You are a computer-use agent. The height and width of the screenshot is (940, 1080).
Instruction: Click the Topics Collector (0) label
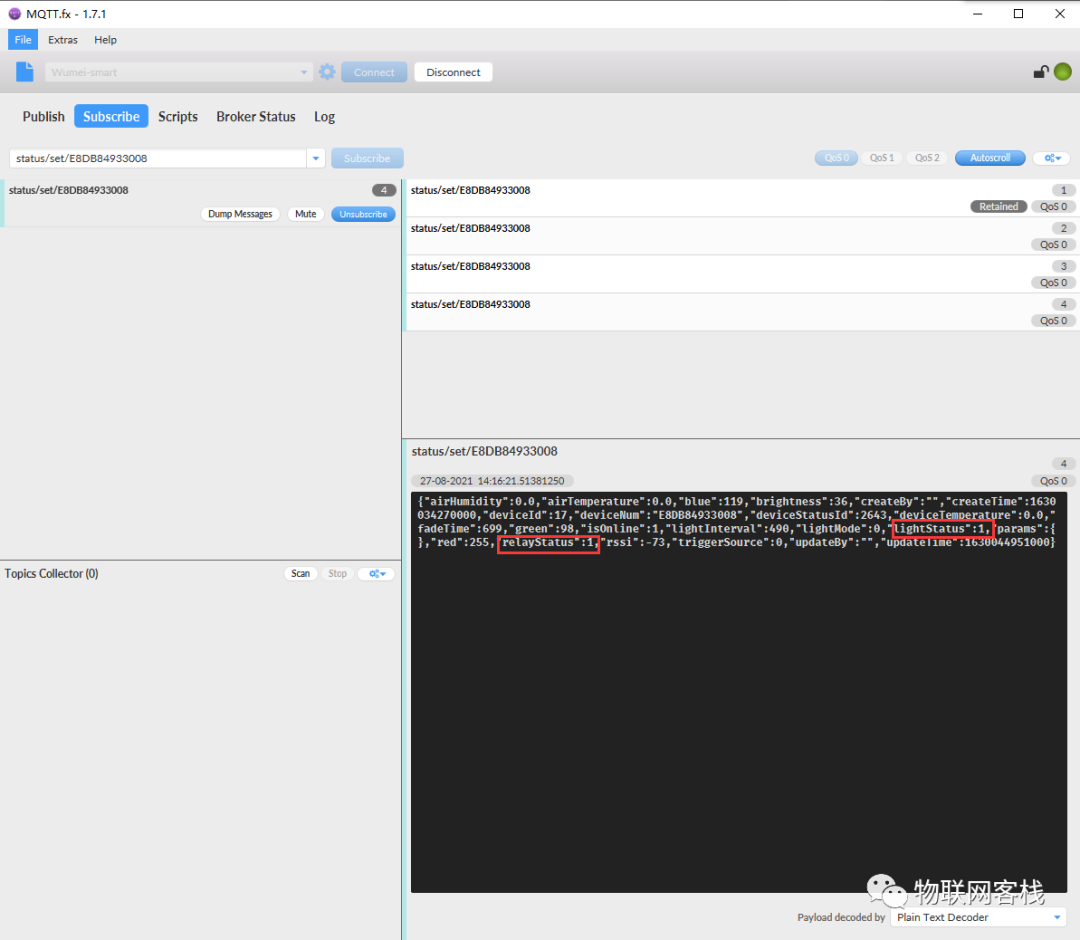point(52,574)
